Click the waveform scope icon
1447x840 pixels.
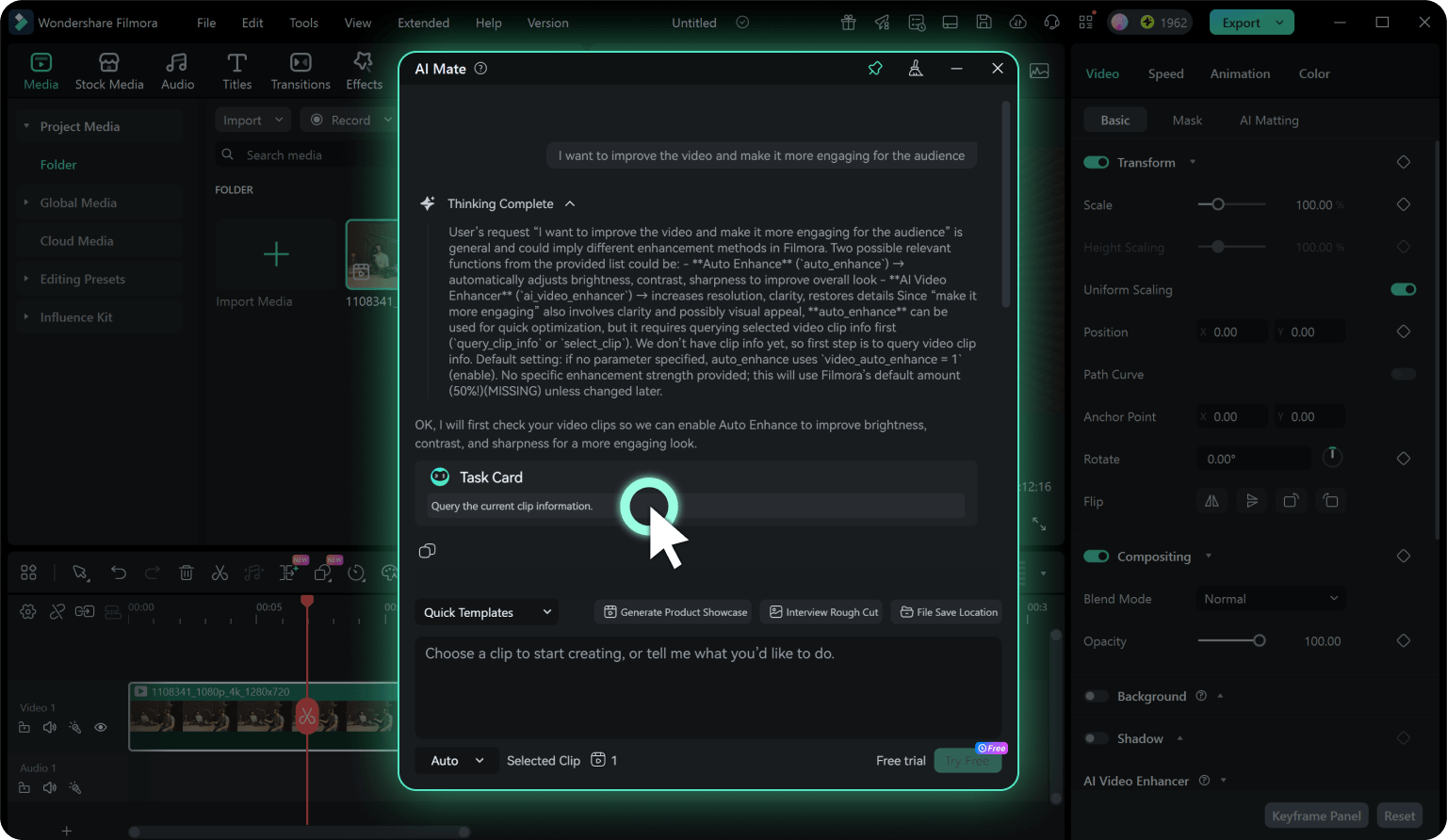click(1039, 71)
